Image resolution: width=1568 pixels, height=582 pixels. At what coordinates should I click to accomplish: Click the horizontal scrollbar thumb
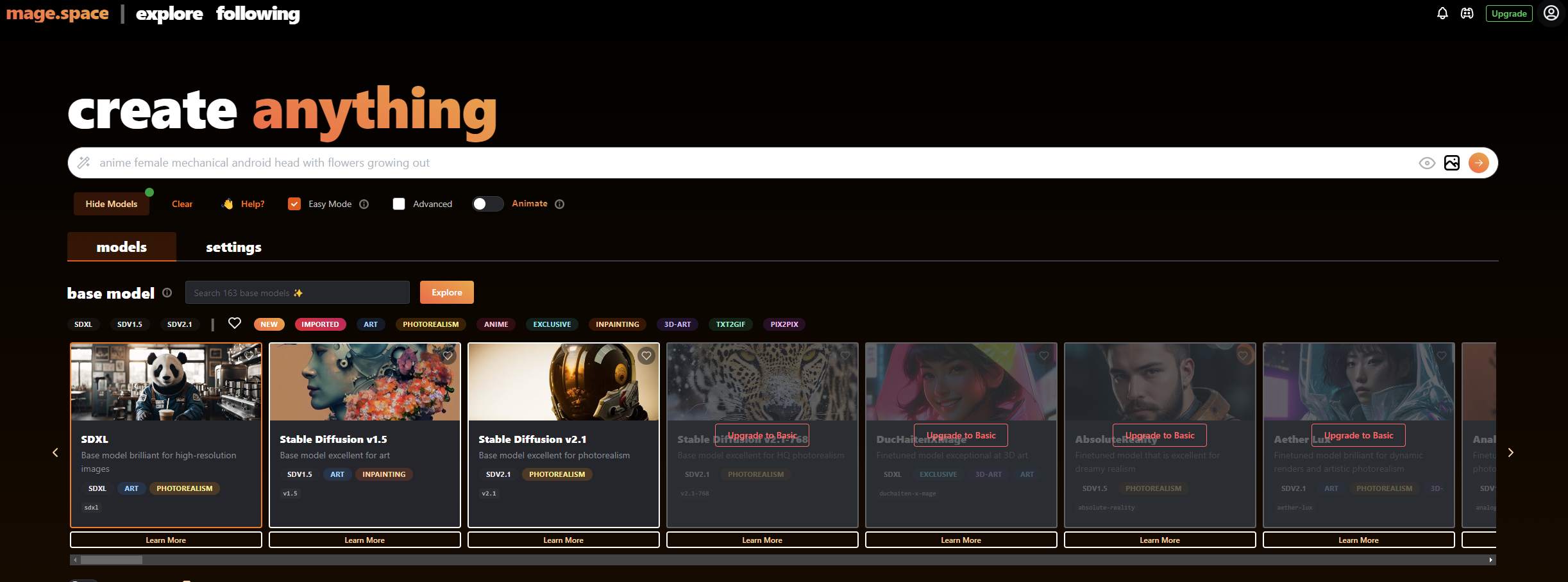click(111, 560)
